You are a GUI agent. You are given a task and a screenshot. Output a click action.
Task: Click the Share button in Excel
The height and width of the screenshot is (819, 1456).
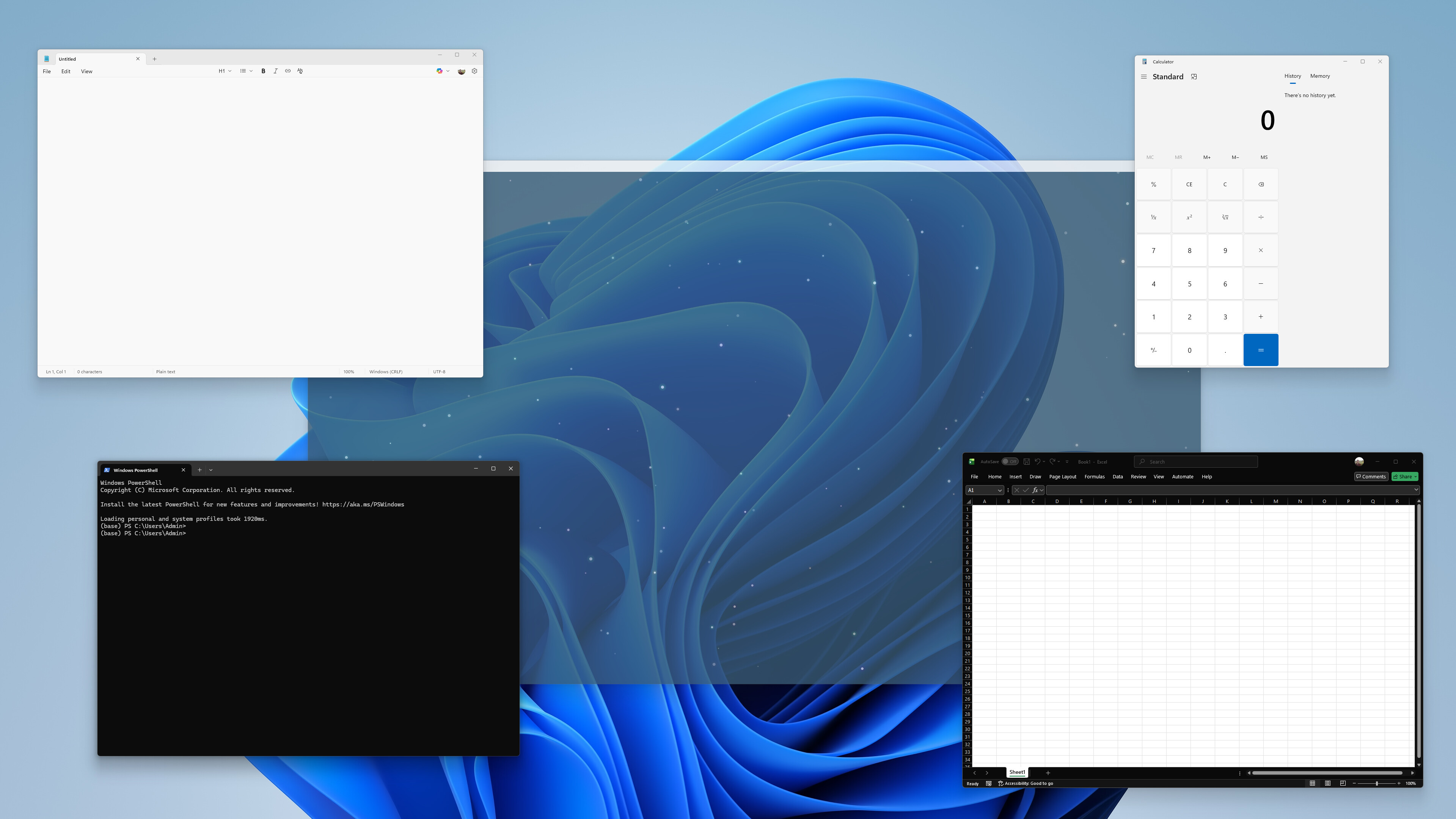pyautogui.click(x=1404, y=476)
